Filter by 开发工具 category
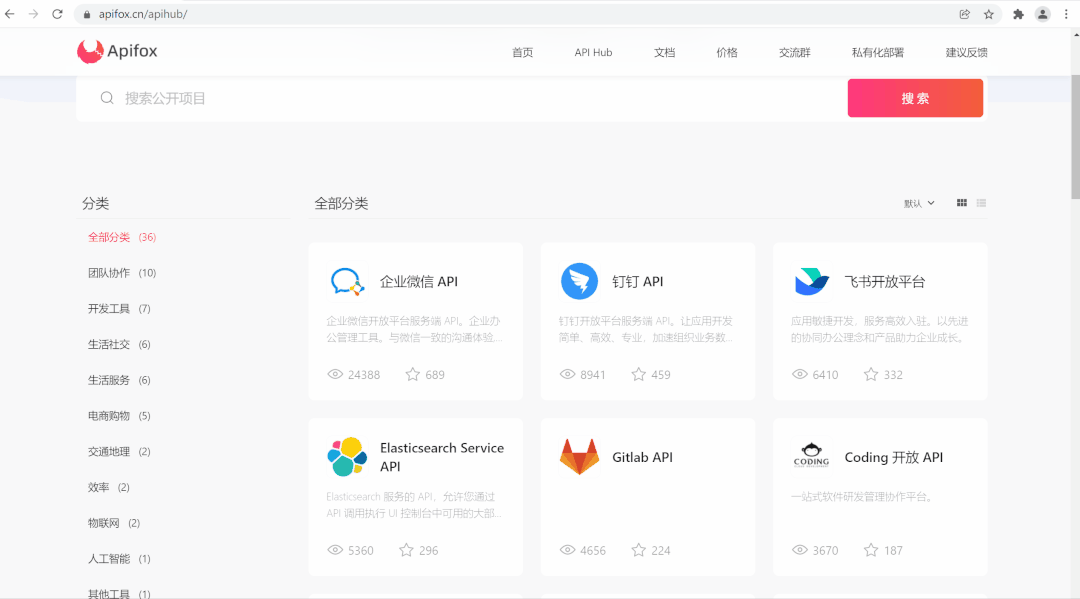Screen dimensions: 1080x599 (x=119, y=308)
